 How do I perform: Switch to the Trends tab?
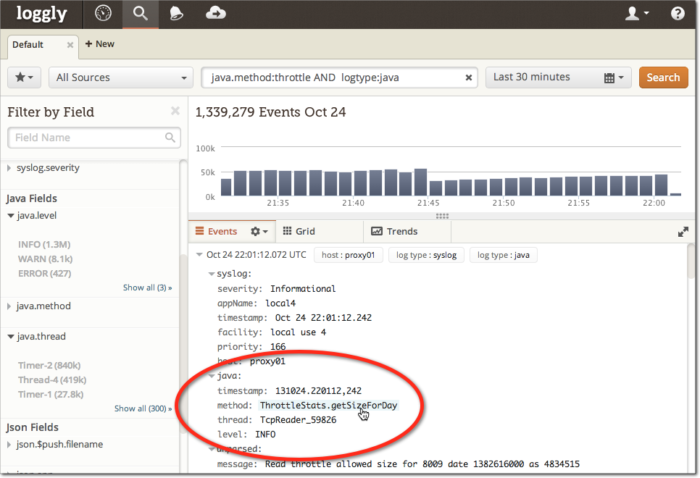[x=394, y=231]
